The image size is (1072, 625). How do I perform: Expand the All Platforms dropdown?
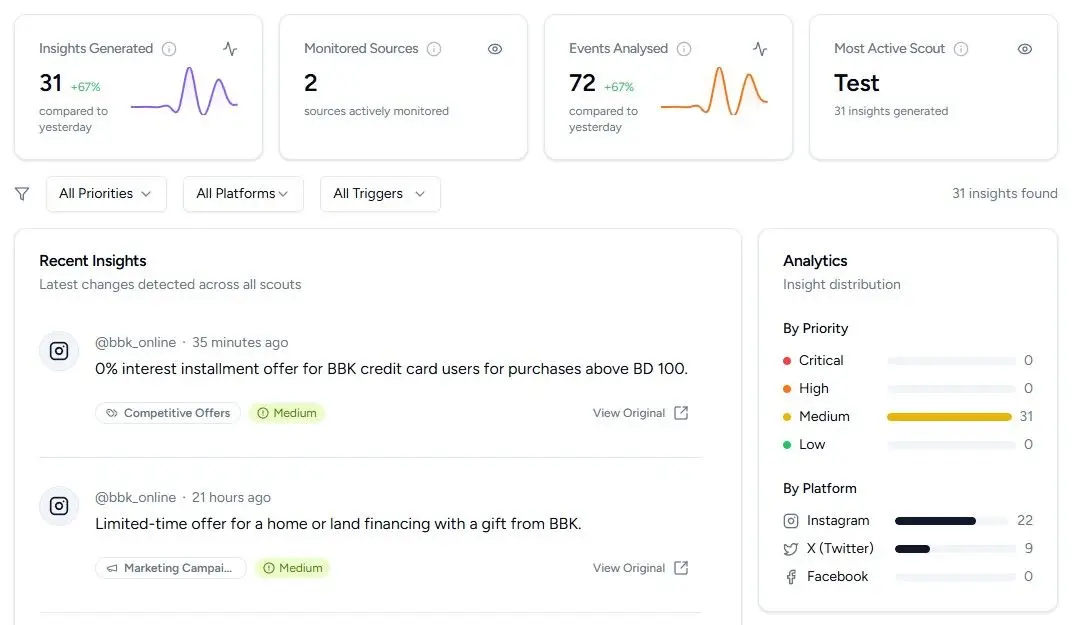tap(243, 194)
